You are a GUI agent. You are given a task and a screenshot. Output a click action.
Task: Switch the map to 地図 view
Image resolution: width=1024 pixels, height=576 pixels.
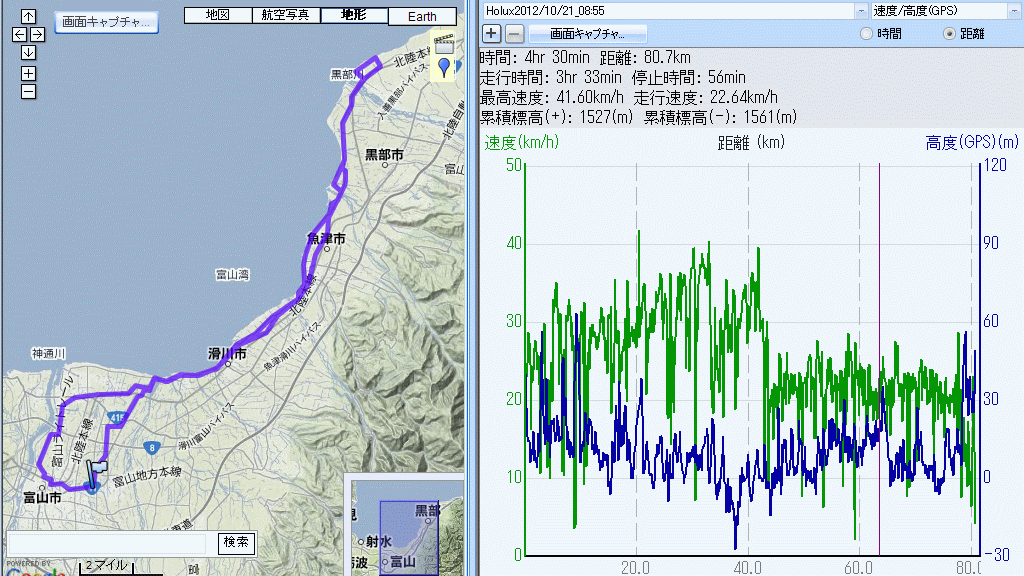[217, 16]
